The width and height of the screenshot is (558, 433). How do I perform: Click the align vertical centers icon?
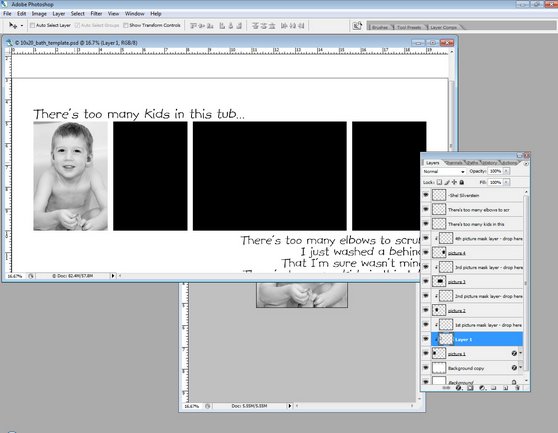click(x=202, y=26)
